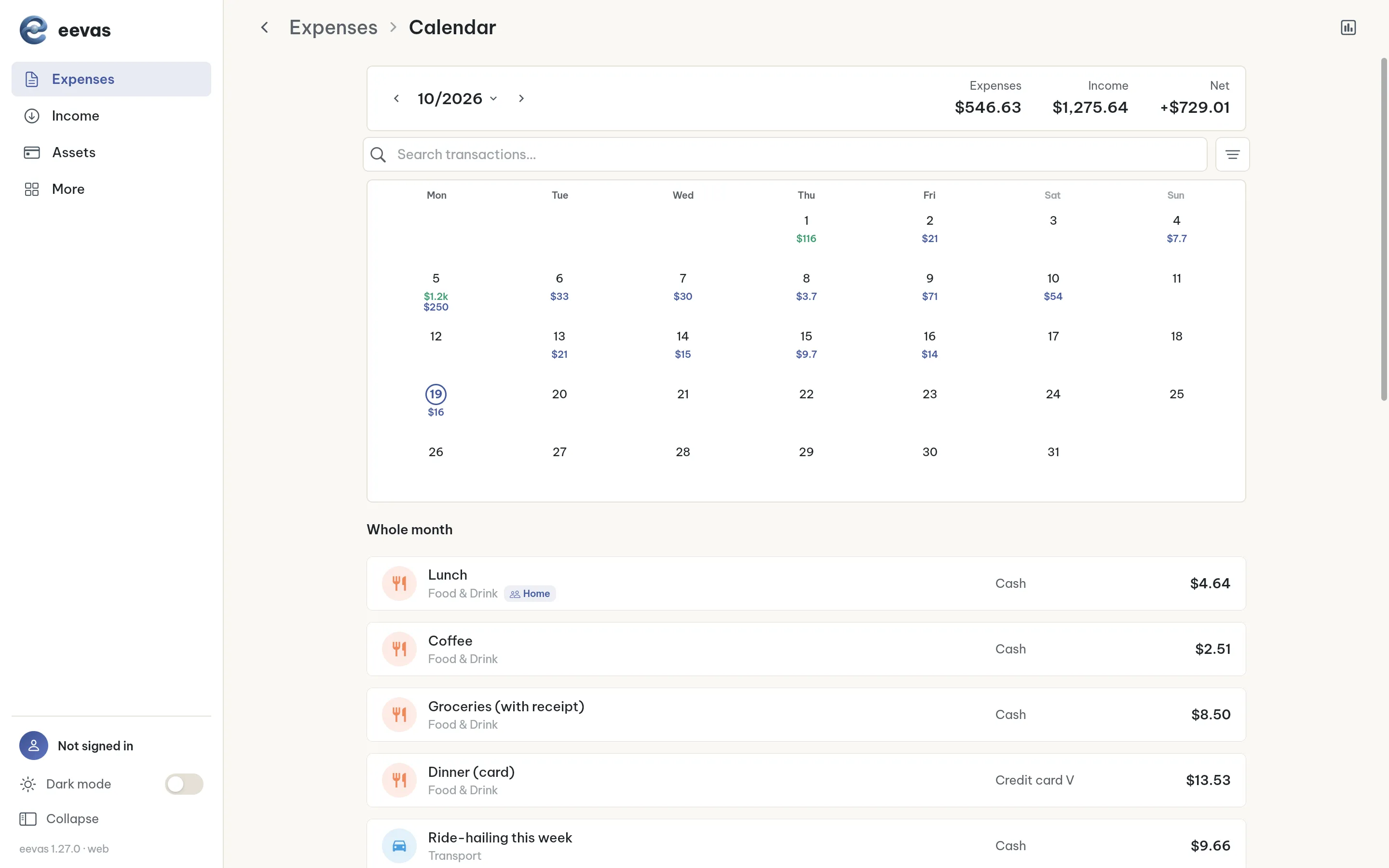1389x868 pixels.
Task: Go back with the header back arrow
Action: click(x=265, y=27)
